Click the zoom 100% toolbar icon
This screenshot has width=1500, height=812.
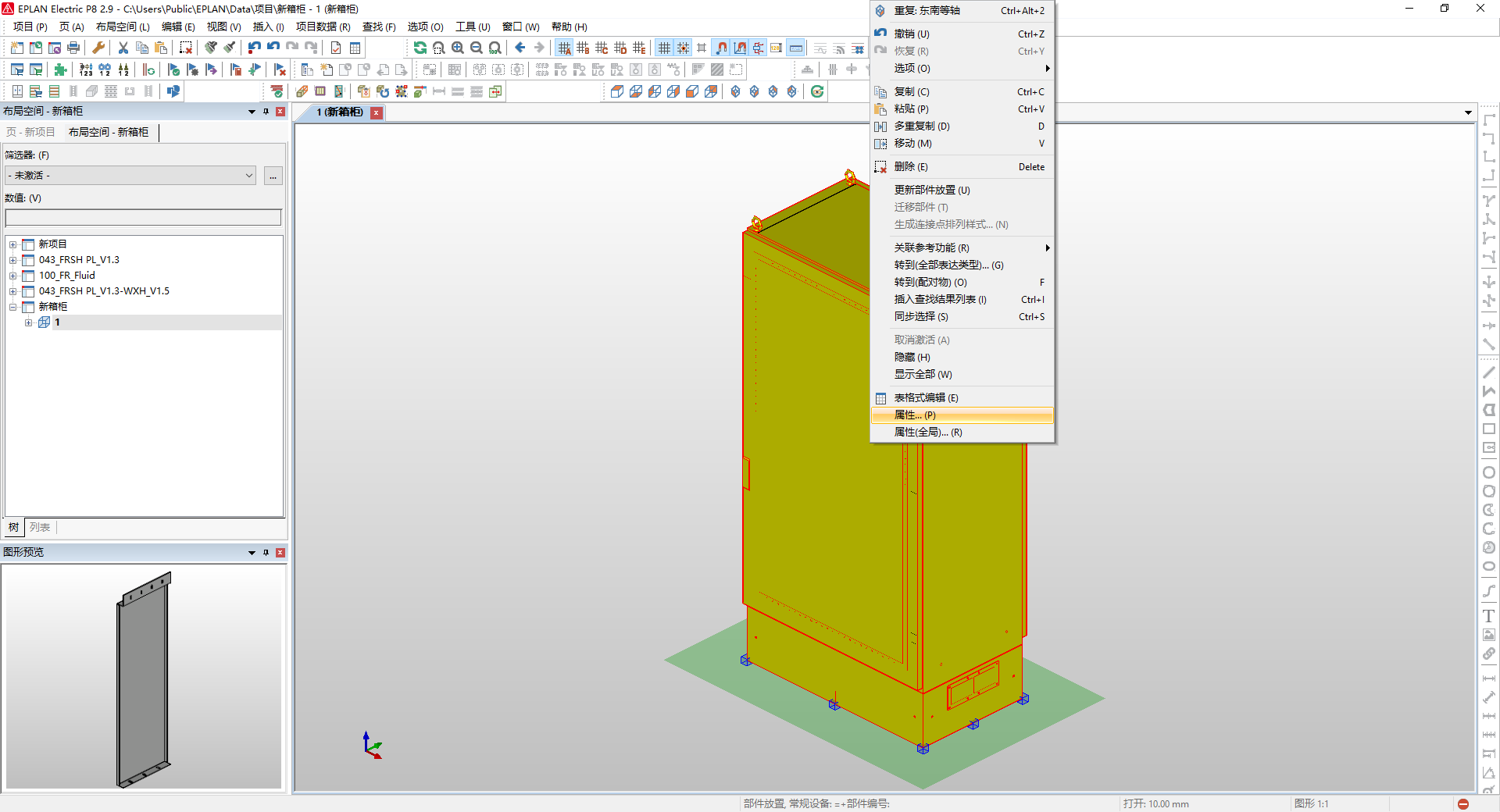pyautogui.click(x=495, y=48)
